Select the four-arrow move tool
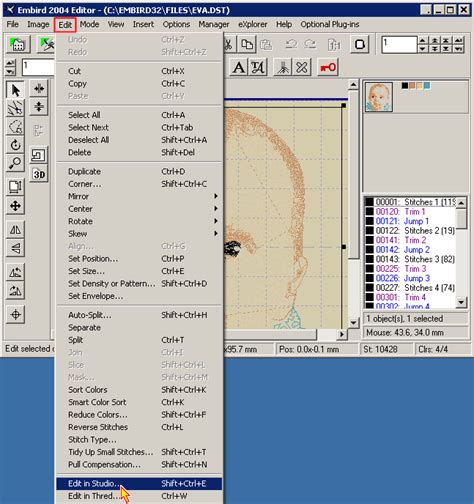Image resolution: width=474 pixels, height=504 pixels. pos(15,206)
